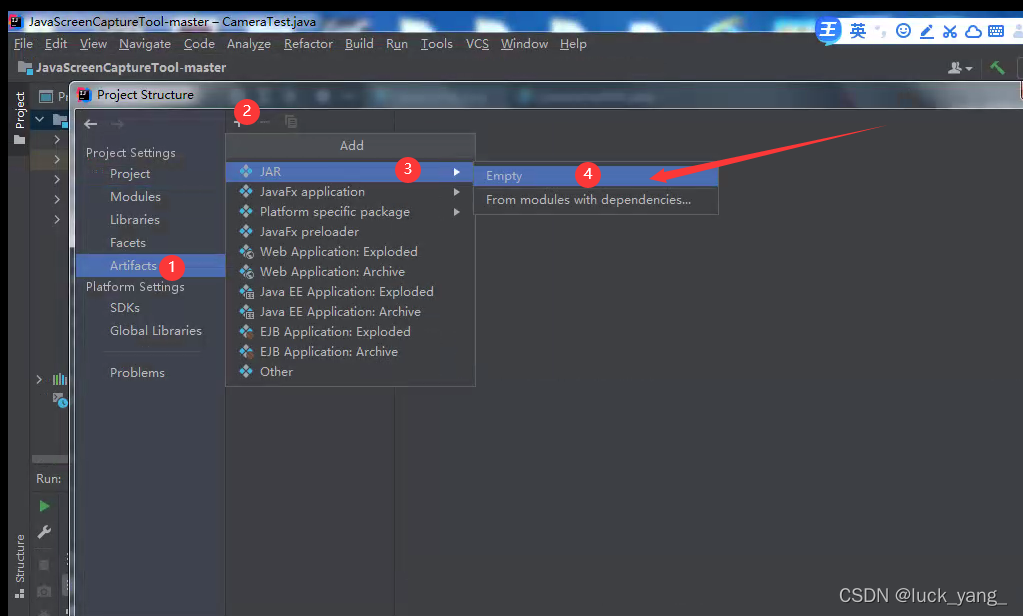This screenshot has height=616, width=1023.
Task: Open the IME emoji smiley icon
Action: pos(904,31)
